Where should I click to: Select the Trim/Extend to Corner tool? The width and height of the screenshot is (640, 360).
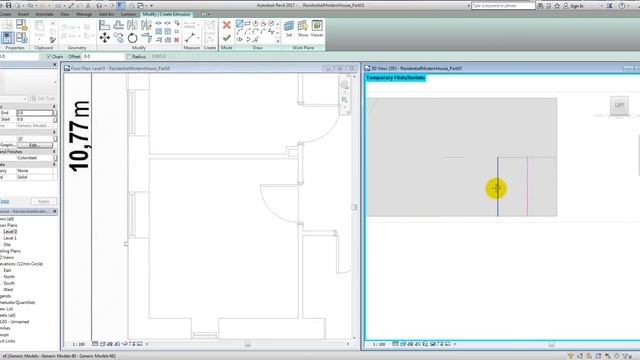[146, 38]
